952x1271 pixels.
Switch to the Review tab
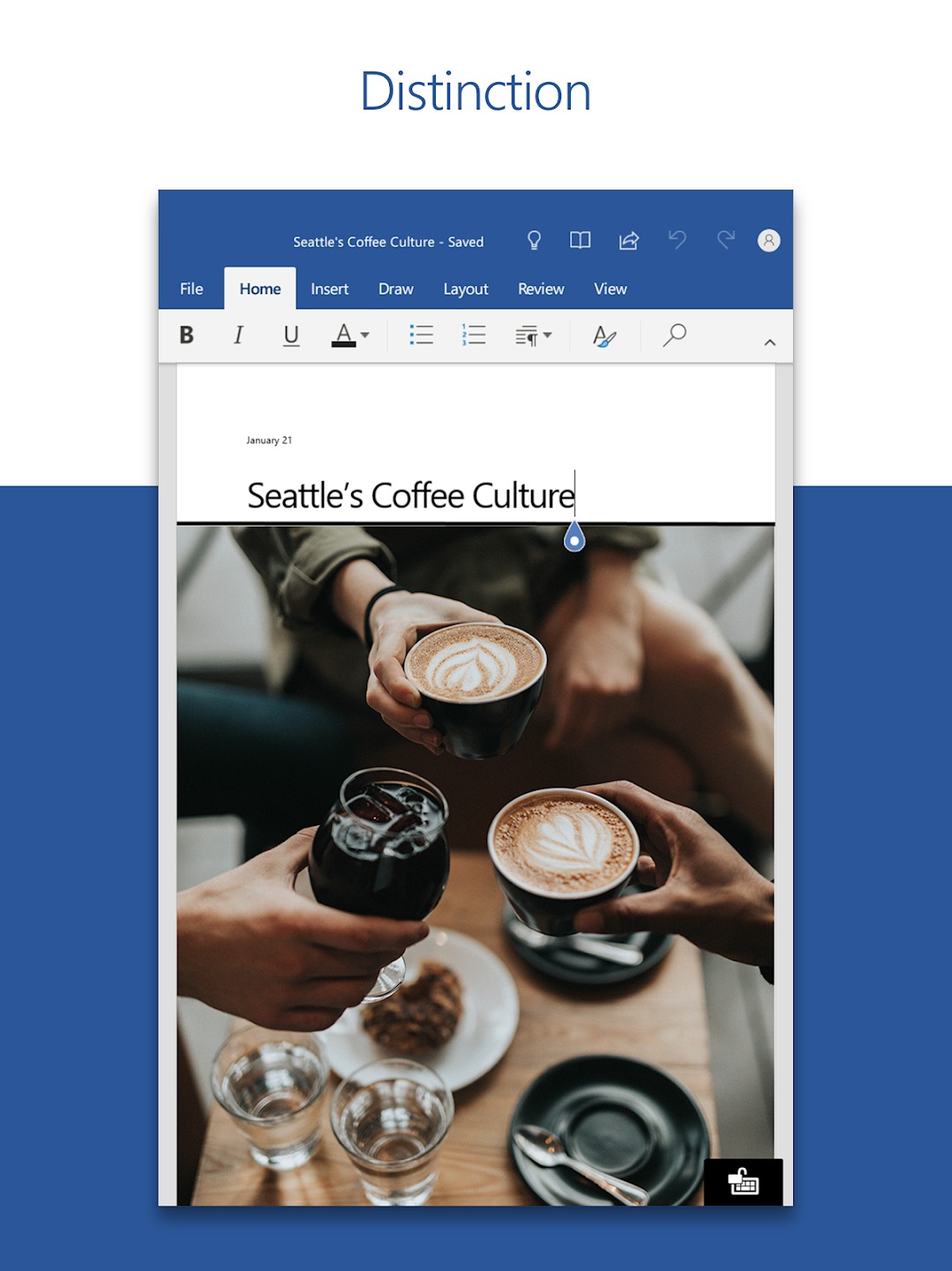(x=540, y=290)
